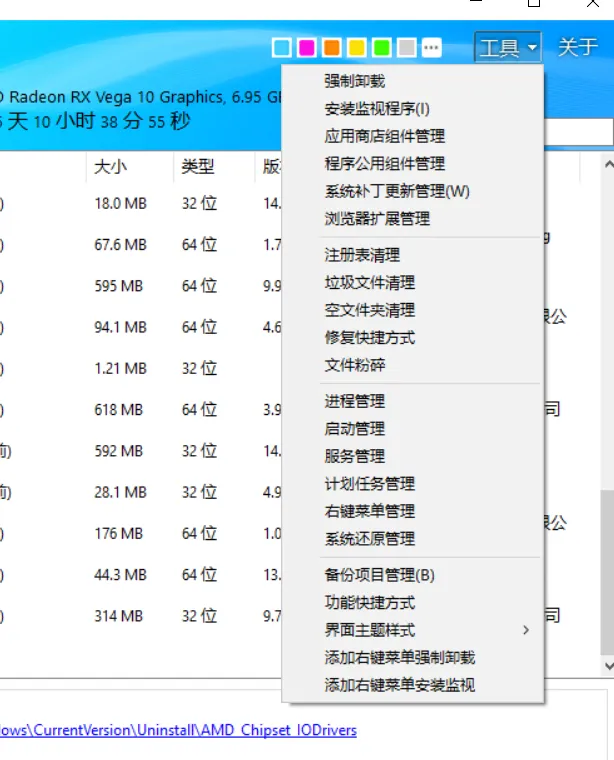The height and width of the screenshot is (760, 614).
Task: Click the scrollbar down arrow
Action: point(609,666)
